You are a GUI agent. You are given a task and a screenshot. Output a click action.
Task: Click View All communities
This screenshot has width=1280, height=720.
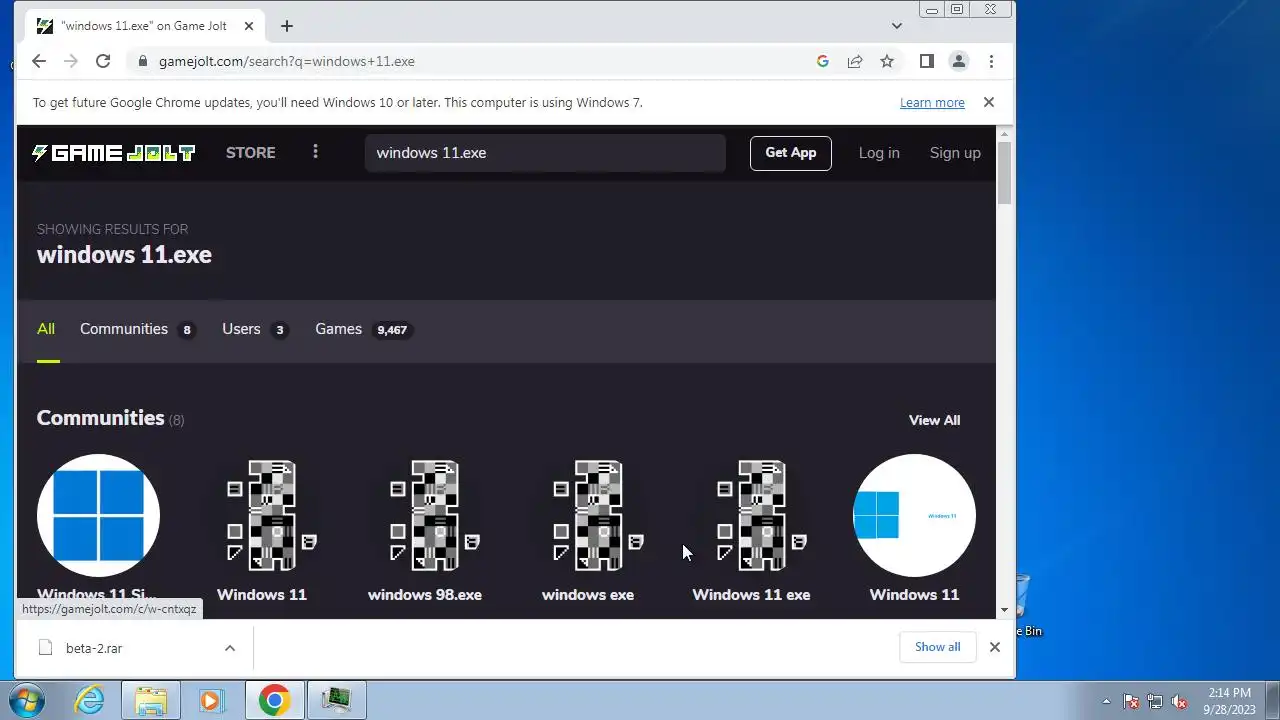934,420
